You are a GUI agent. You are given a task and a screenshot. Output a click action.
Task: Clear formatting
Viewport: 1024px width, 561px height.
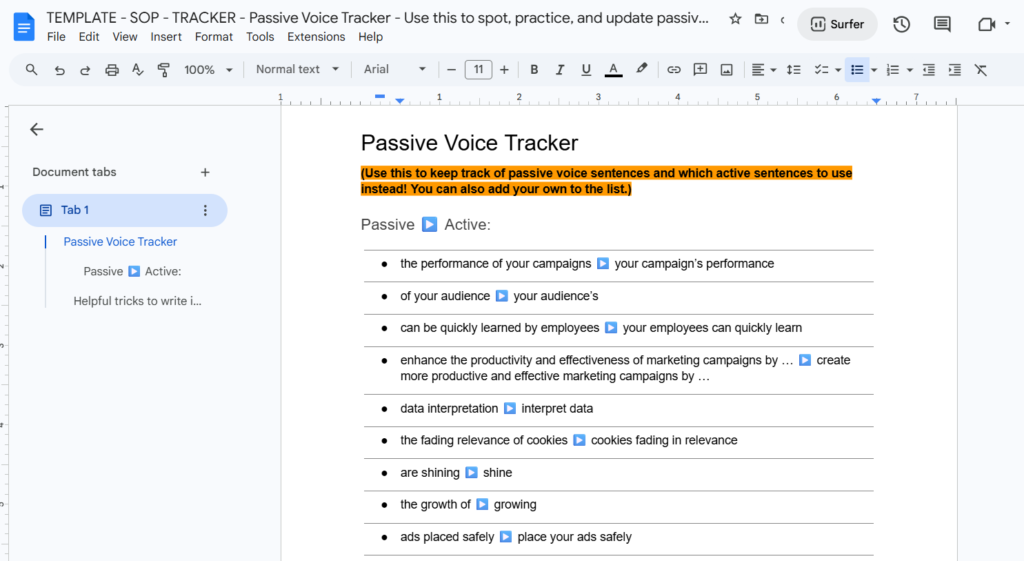tap(981, 70)
